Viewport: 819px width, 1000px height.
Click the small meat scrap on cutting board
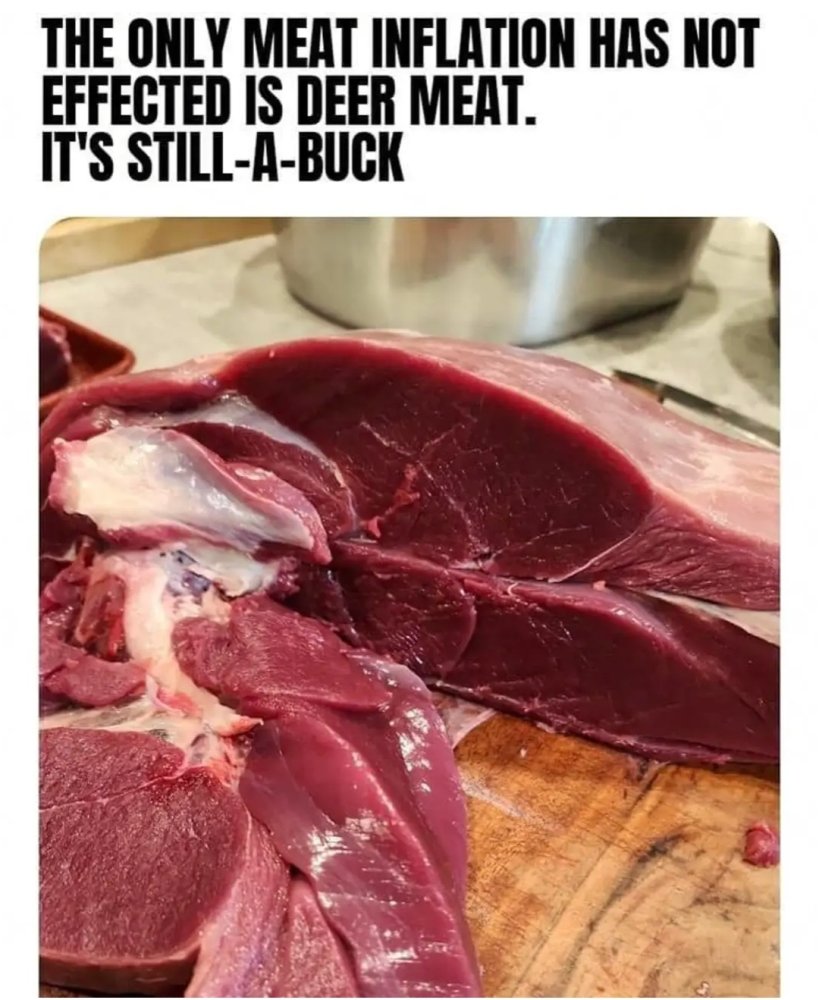[762, 844]
